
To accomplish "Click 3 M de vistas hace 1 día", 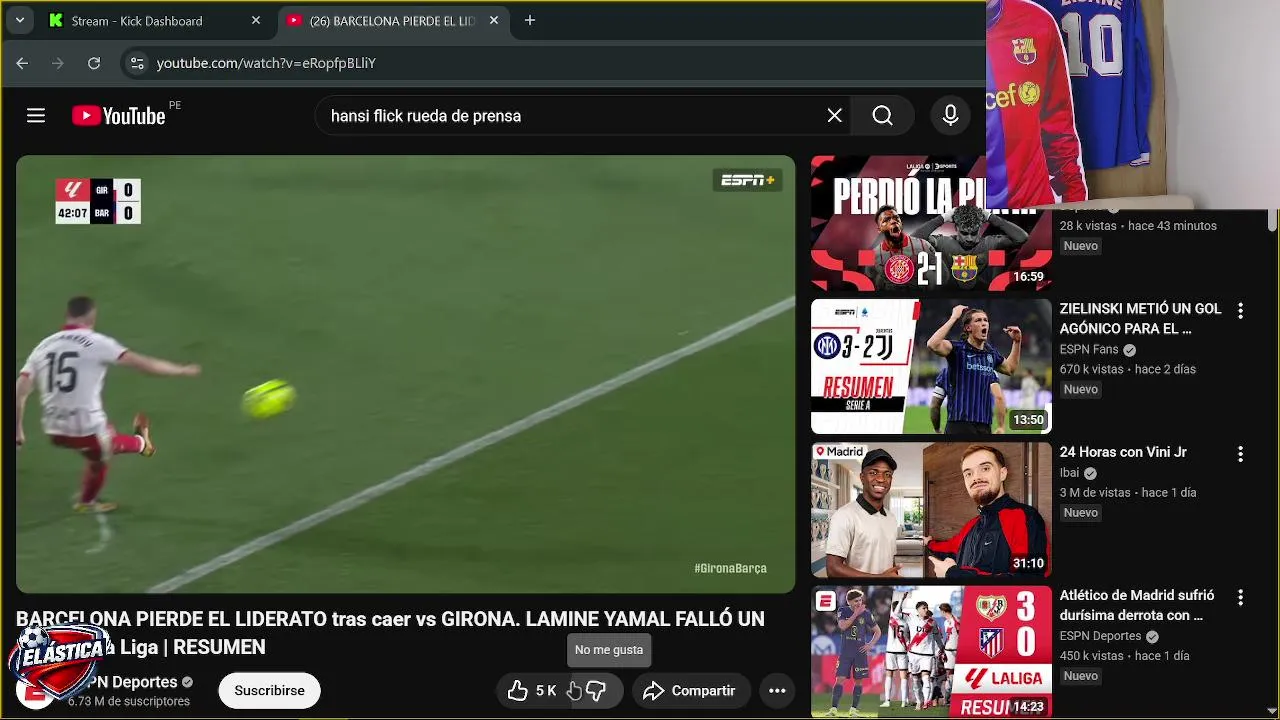I will [1128, 492].
